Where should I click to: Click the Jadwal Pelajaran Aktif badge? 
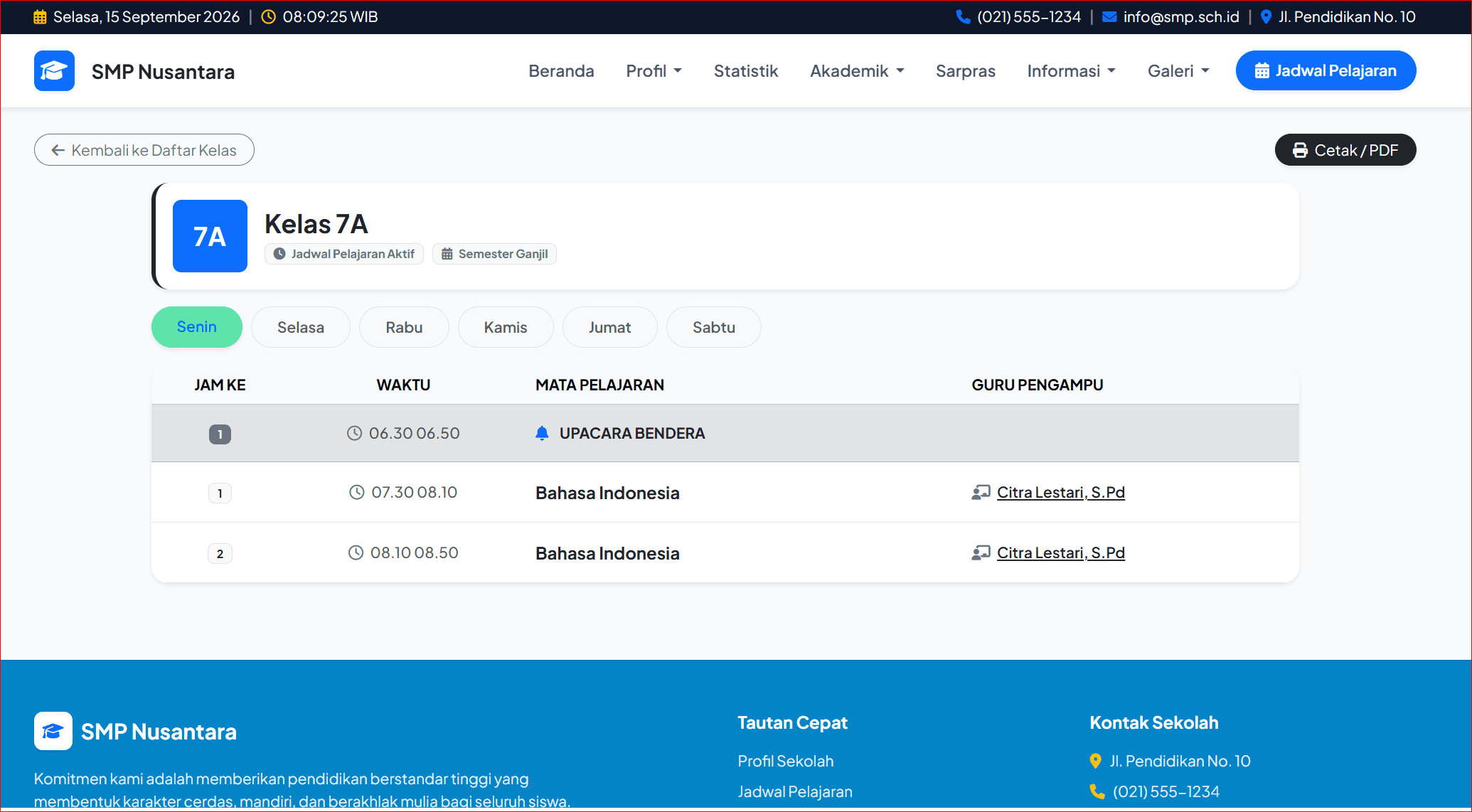(x=344, y=254)
